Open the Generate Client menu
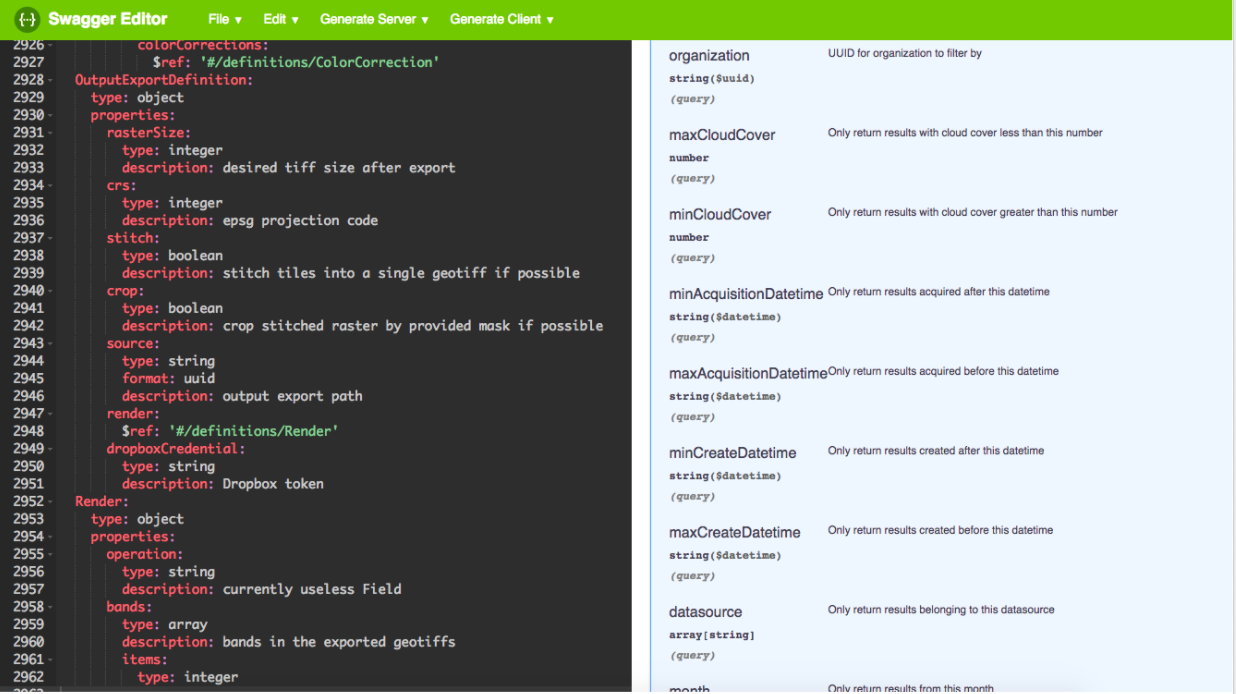The image size is (1236, 694). coord(502,19)
